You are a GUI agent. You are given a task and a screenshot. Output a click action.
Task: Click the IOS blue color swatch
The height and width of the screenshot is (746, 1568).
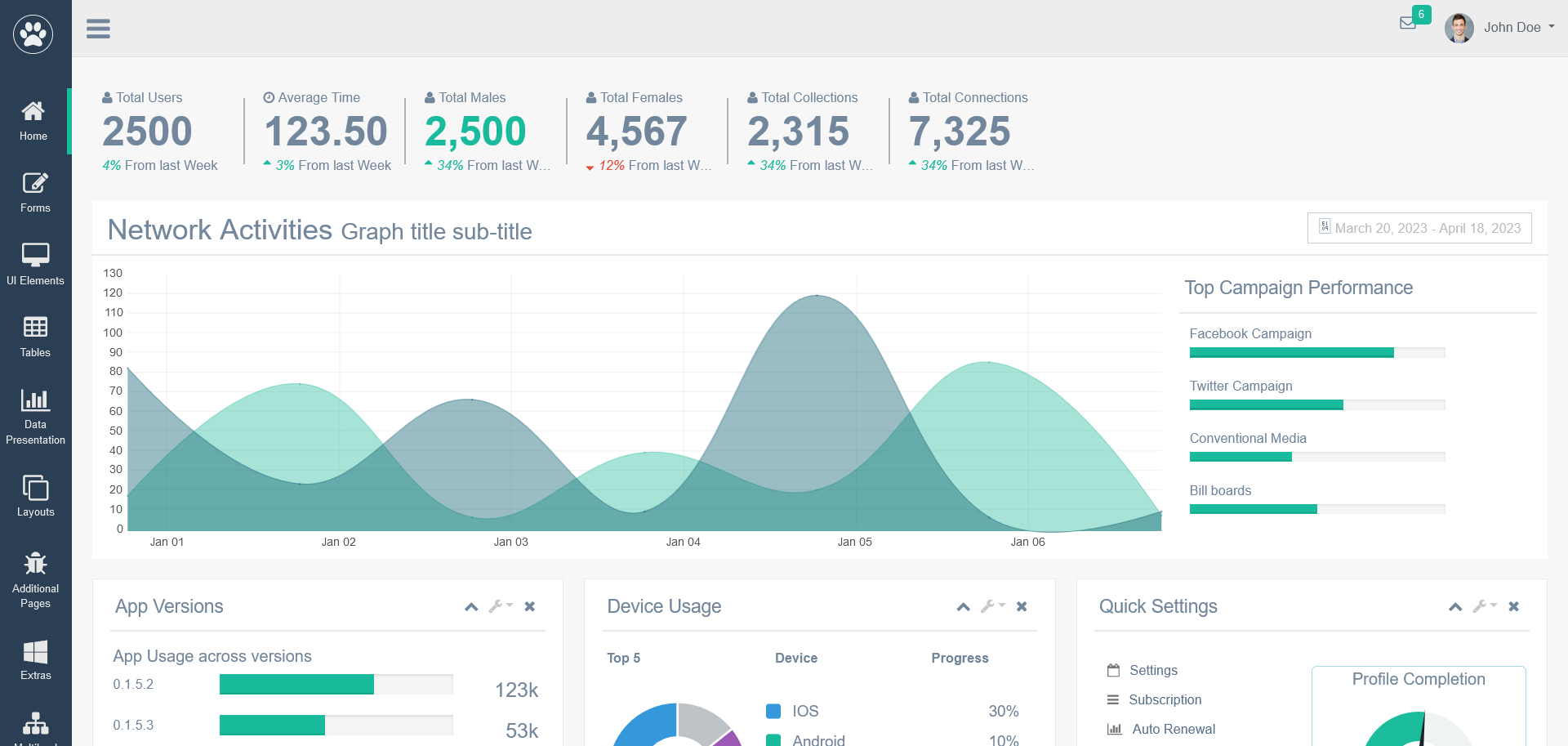click(x=773, y=711)
